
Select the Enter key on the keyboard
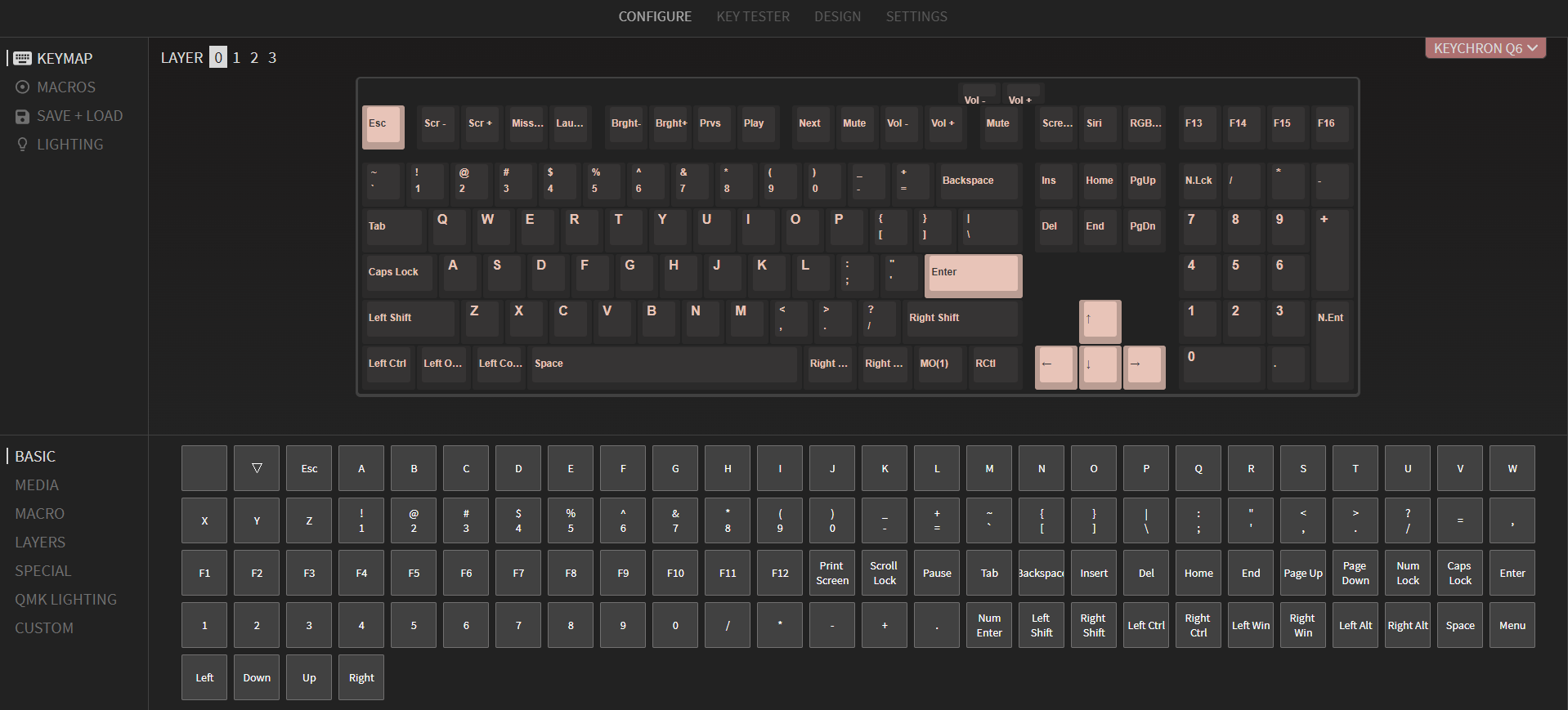point(973,275)
